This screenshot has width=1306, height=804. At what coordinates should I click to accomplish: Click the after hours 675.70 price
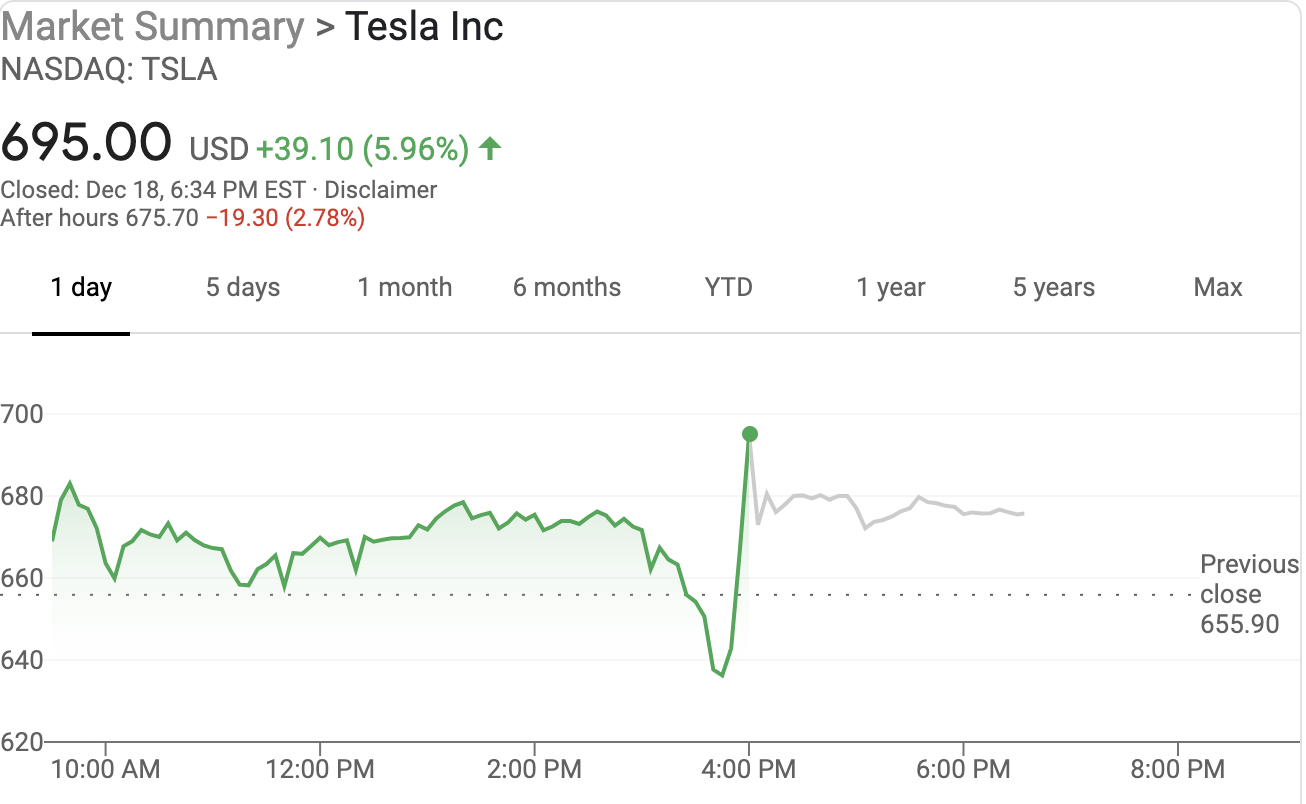(x=161, y=218)
